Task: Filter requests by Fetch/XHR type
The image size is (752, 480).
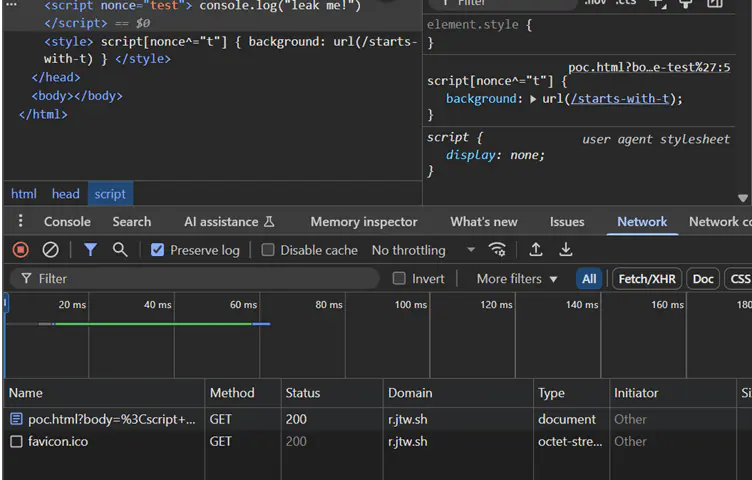Action: click(x=646, y=279)
